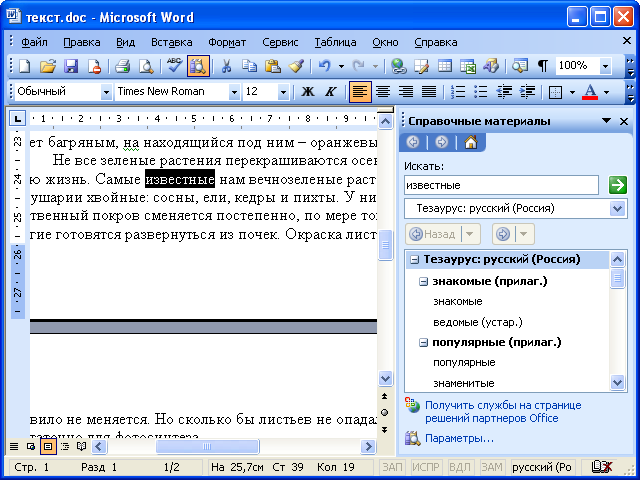Undo the last action

pyautogui.click(x=324, y=66)
